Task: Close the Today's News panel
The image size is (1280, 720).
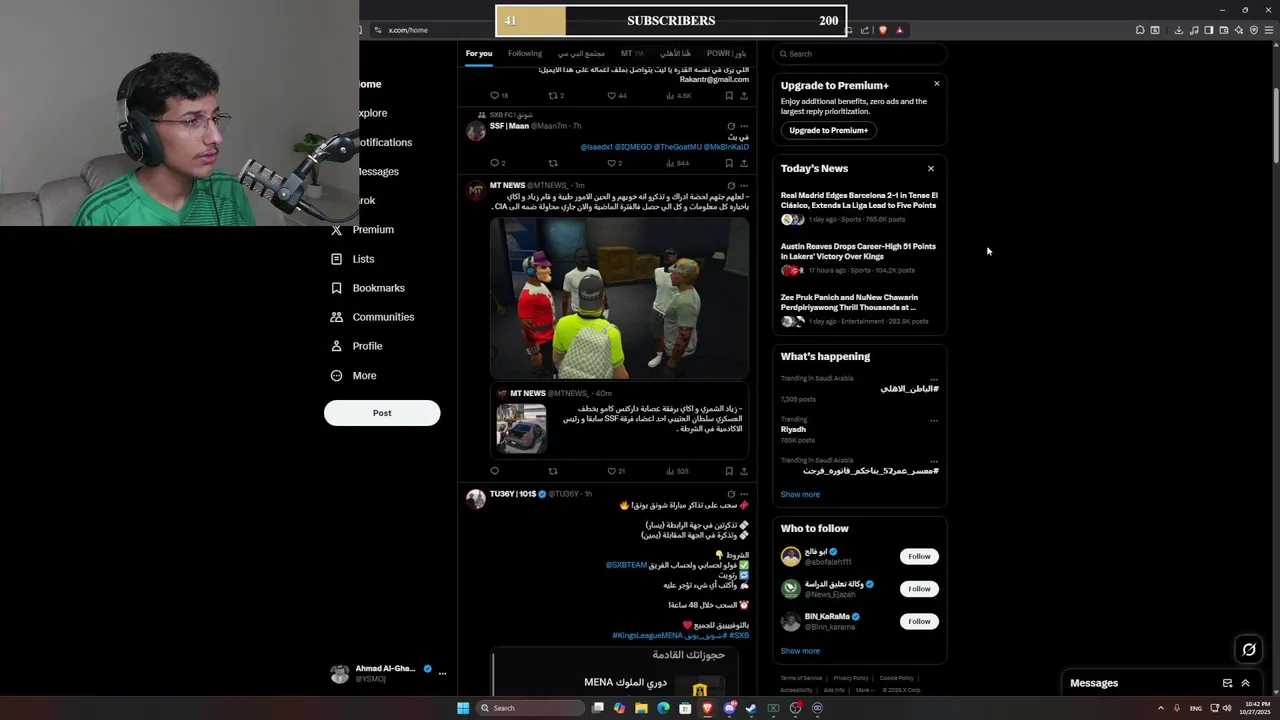Action: click(x=931, y=169)
